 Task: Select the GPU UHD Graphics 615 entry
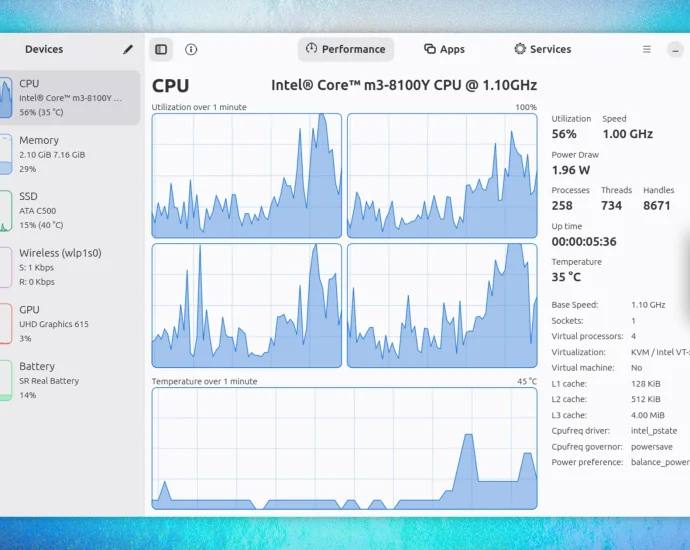(x=70, y=323)
